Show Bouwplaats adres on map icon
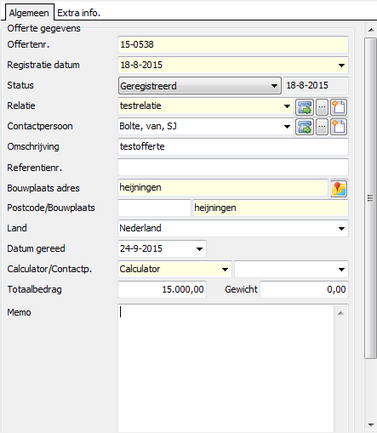This screenshot has width=377, height=433. pyautogui.click(x=339, y=188)
